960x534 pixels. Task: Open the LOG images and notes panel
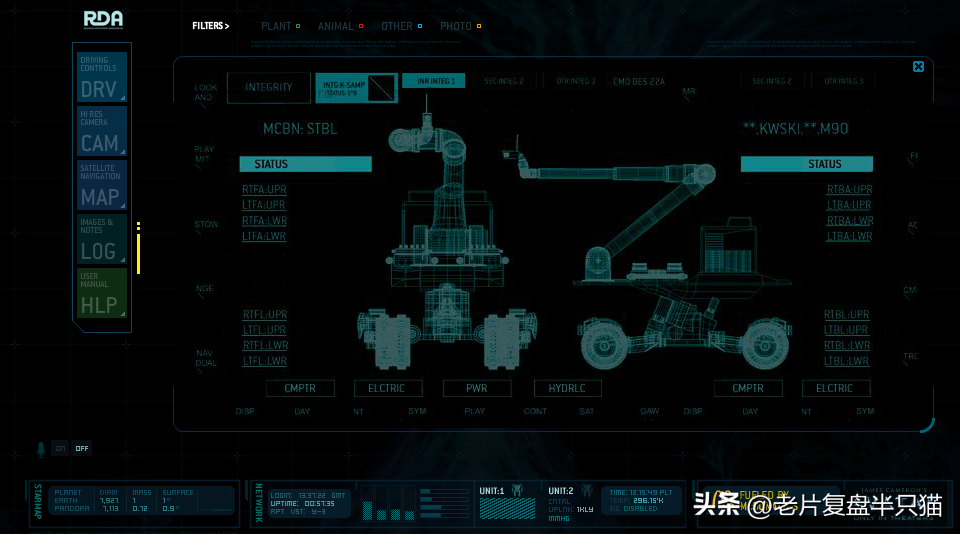(102, 241)
